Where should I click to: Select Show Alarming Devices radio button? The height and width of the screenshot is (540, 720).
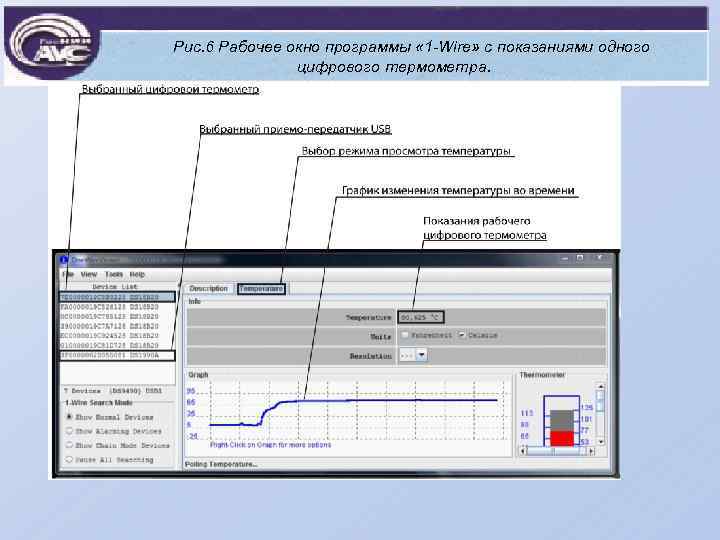click(x=69, y=431)
